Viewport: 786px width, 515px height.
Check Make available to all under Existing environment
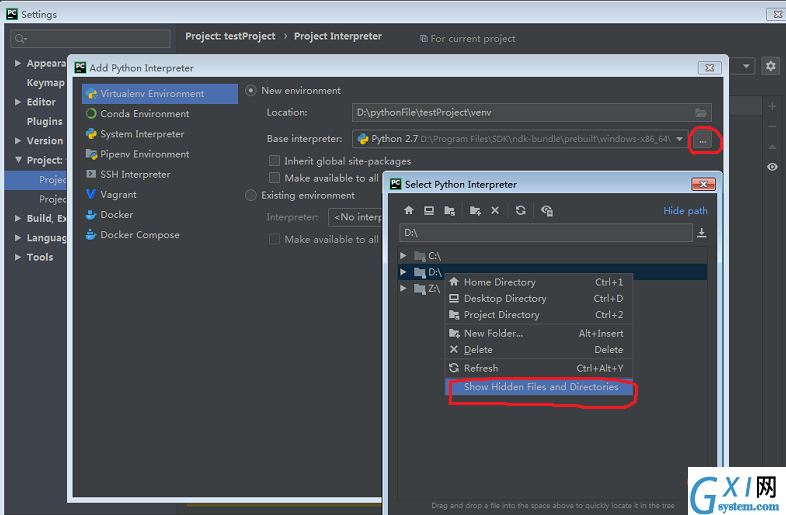(x=274, y=239)
